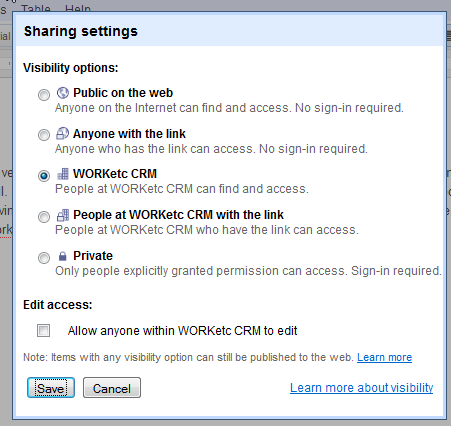Pick People at WORKetc CRM with the link radio
Screen dimensions: 451x426
[x=44, y=217]
